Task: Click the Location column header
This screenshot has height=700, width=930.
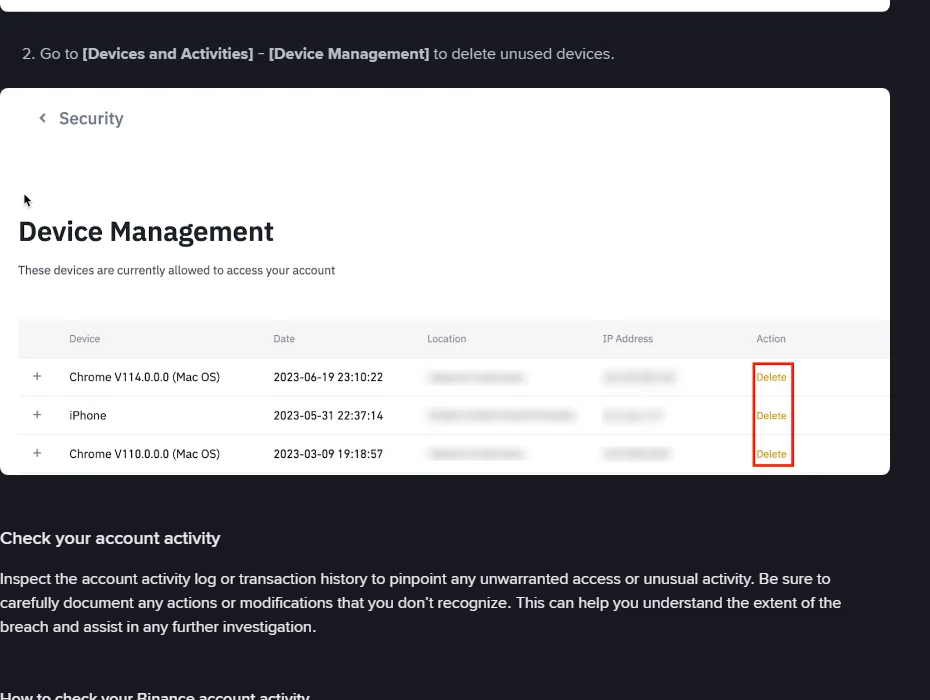Action: 447,339
